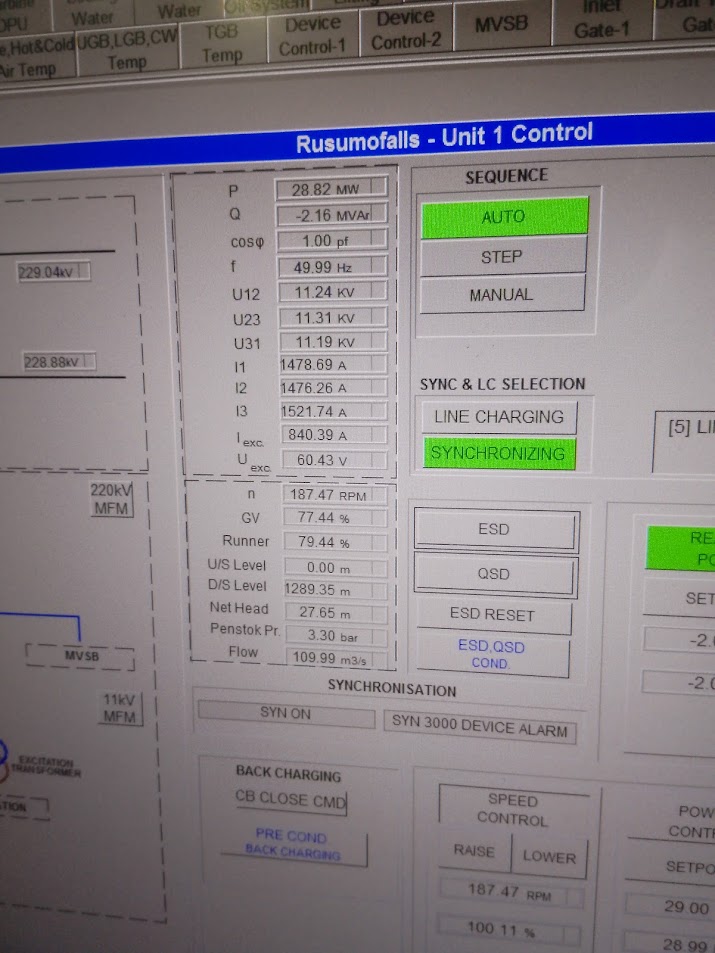The height and width of the screenshot is (953, 715).
Task: Click the ESD RESET button
Action: [x=493, y=614]
